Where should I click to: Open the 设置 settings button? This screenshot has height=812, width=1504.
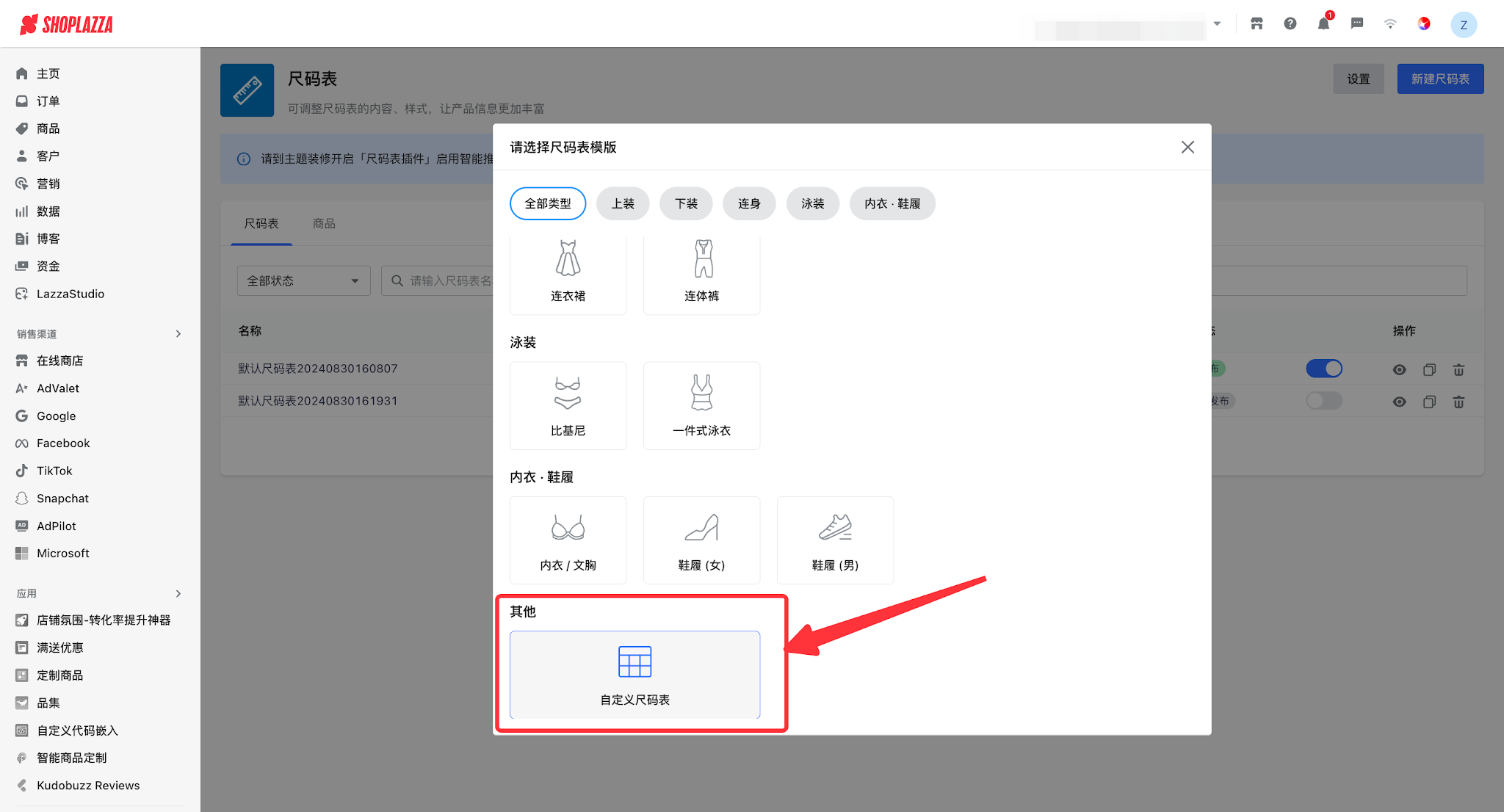[x=1359, y=79]
